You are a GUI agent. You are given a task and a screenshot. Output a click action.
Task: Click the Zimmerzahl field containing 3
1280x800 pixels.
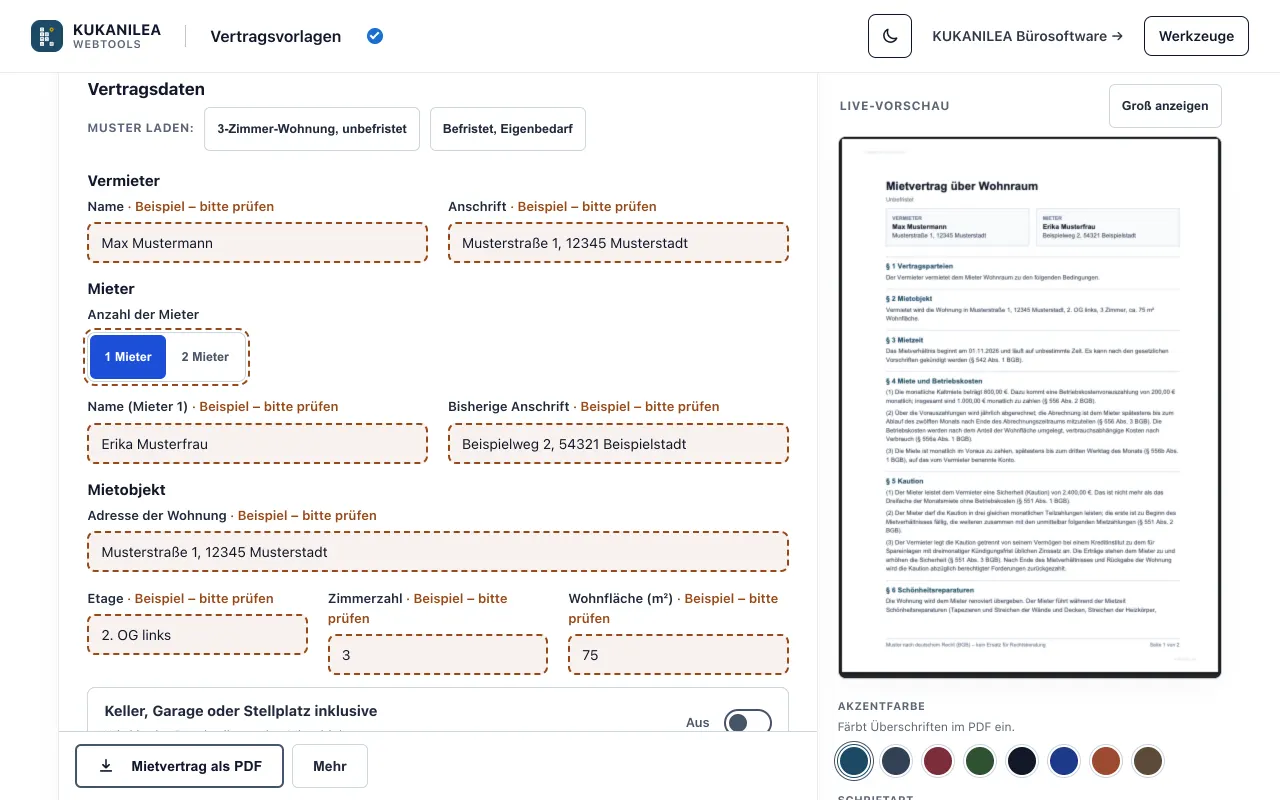[x=438, y=655]
